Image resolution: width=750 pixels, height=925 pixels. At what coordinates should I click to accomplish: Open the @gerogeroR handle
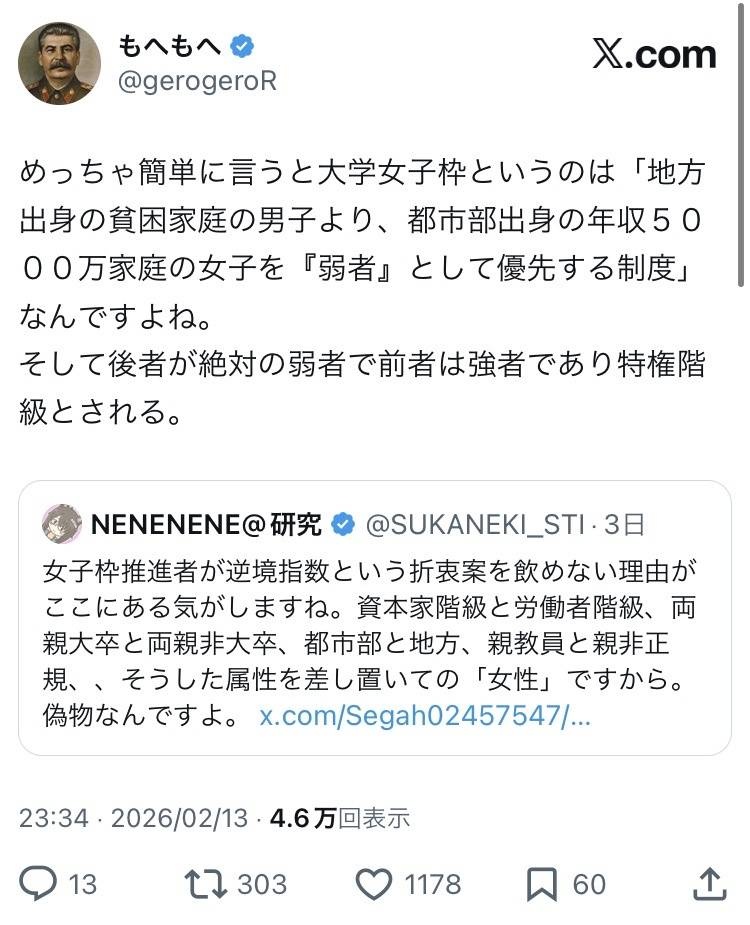(197, 82)
